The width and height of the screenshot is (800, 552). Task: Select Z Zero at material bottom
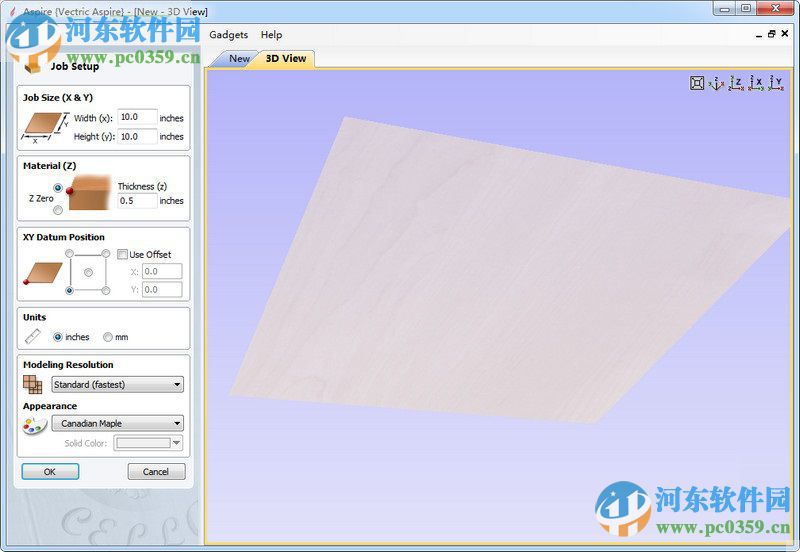pos(58,210)
